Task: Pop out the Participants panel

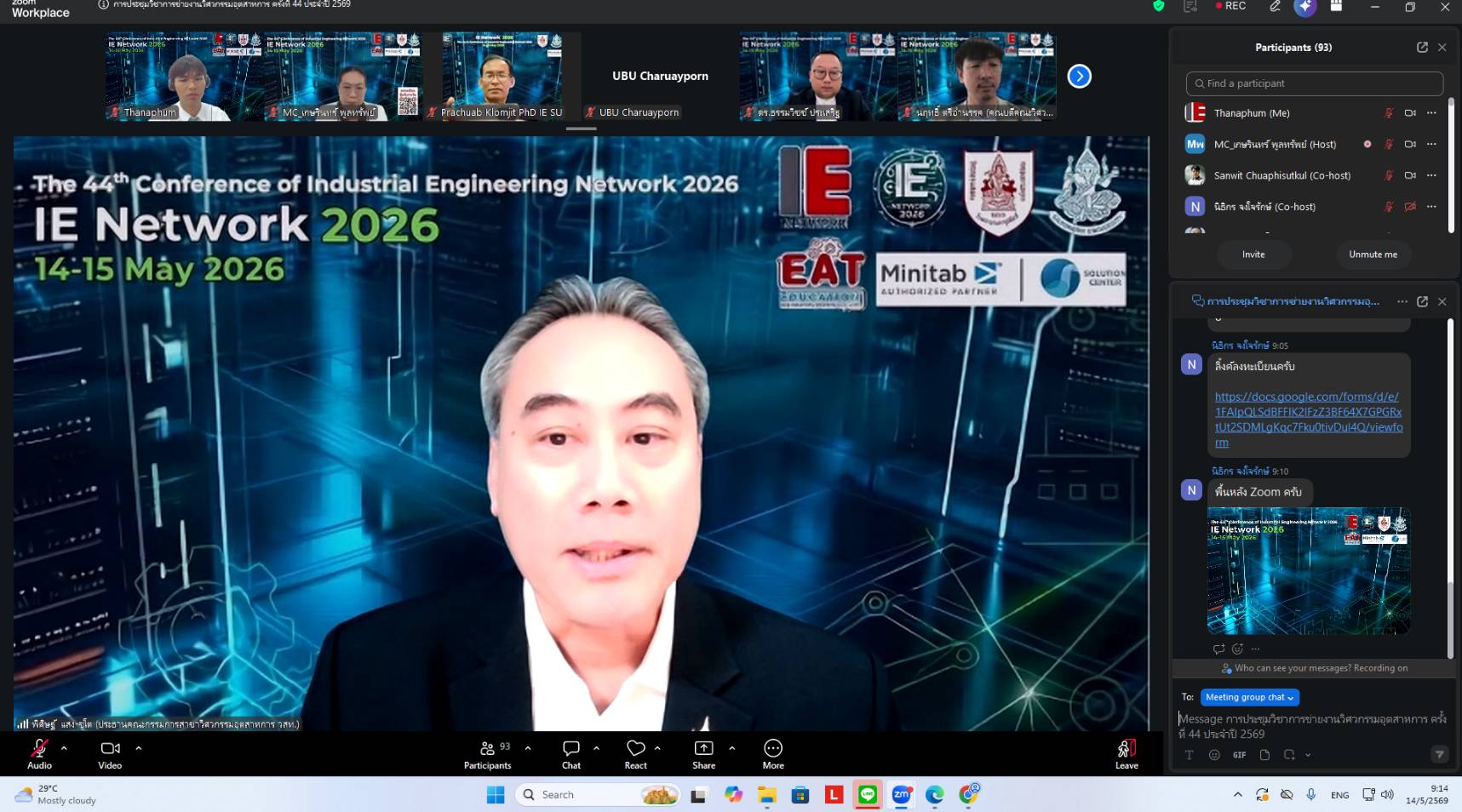Action: 1422,48
